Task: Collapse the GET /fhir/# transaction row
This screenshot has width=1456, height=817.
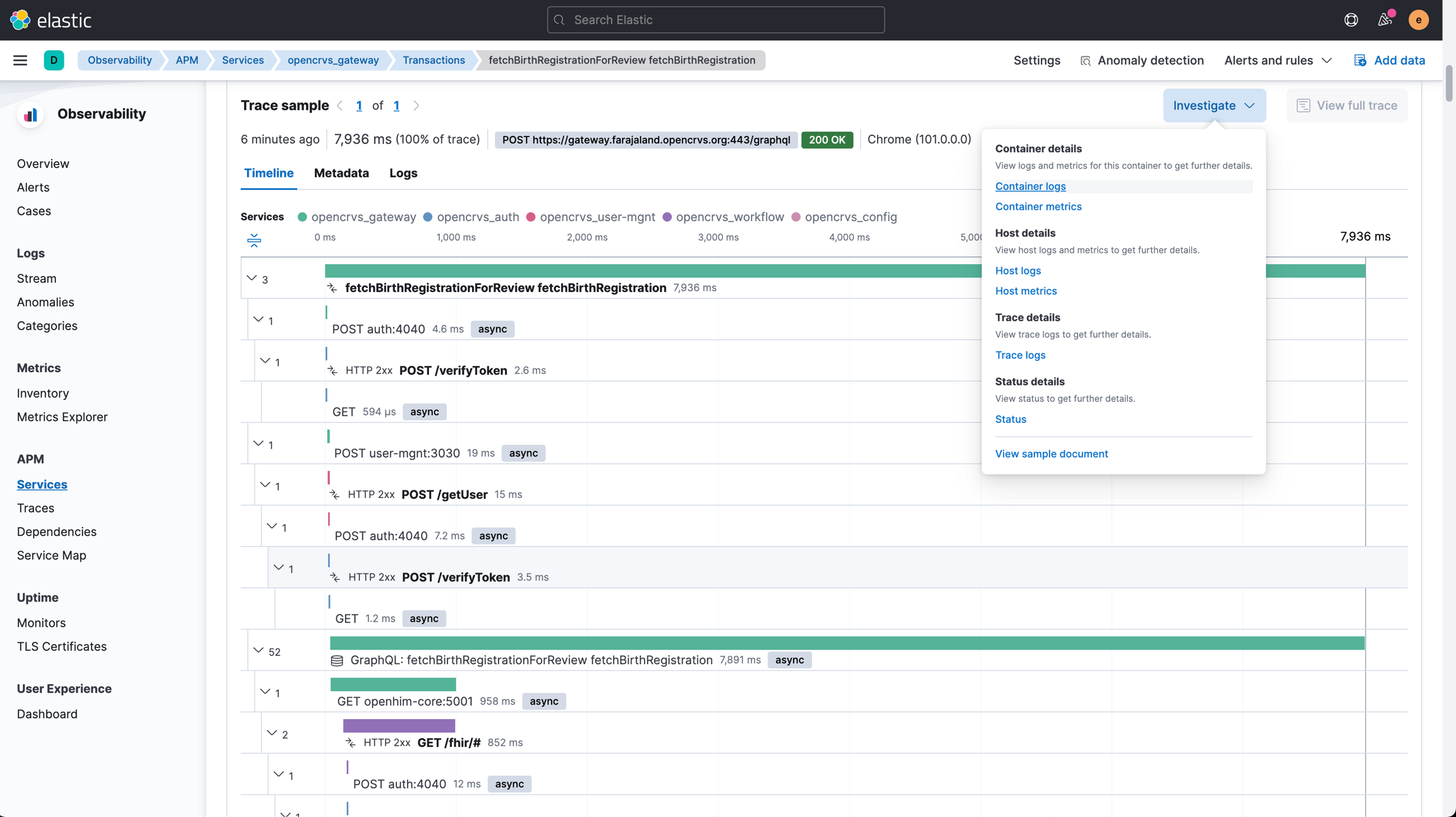Action: 272,733
